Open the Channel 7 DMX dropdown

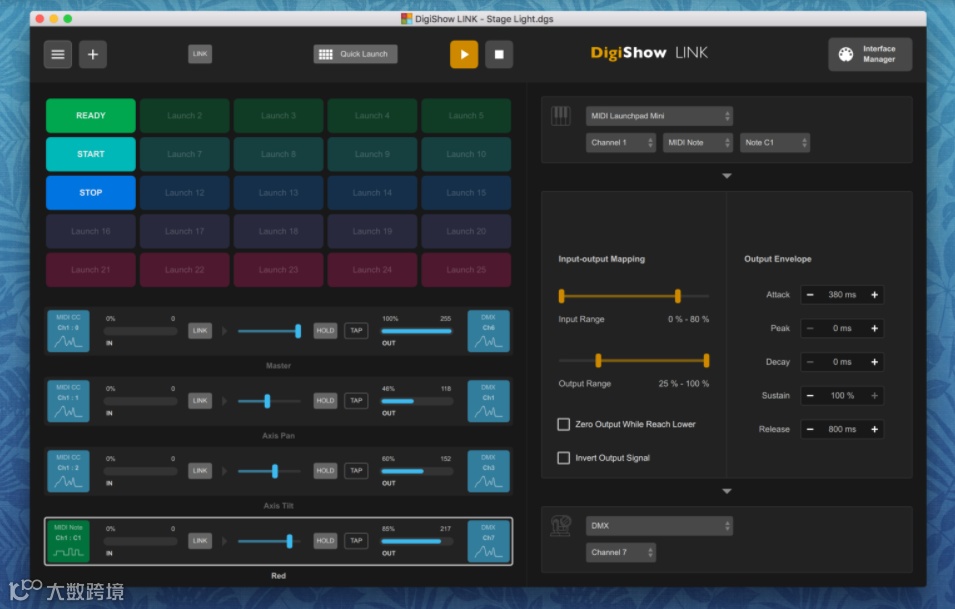621,552
